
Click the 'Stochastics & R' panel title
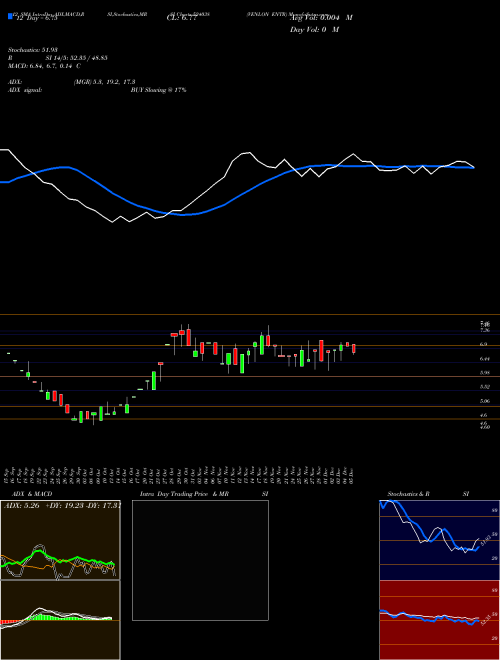pyautogui.click(x=409, y=494)
